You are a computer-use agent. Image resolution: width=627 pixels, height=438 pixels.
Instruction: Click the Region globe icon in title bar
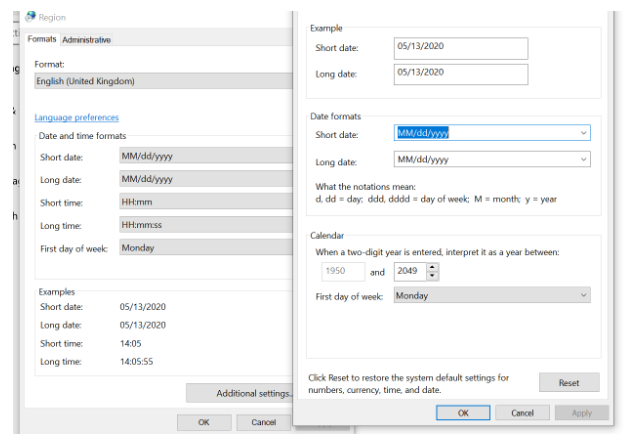tap(29, 17)
